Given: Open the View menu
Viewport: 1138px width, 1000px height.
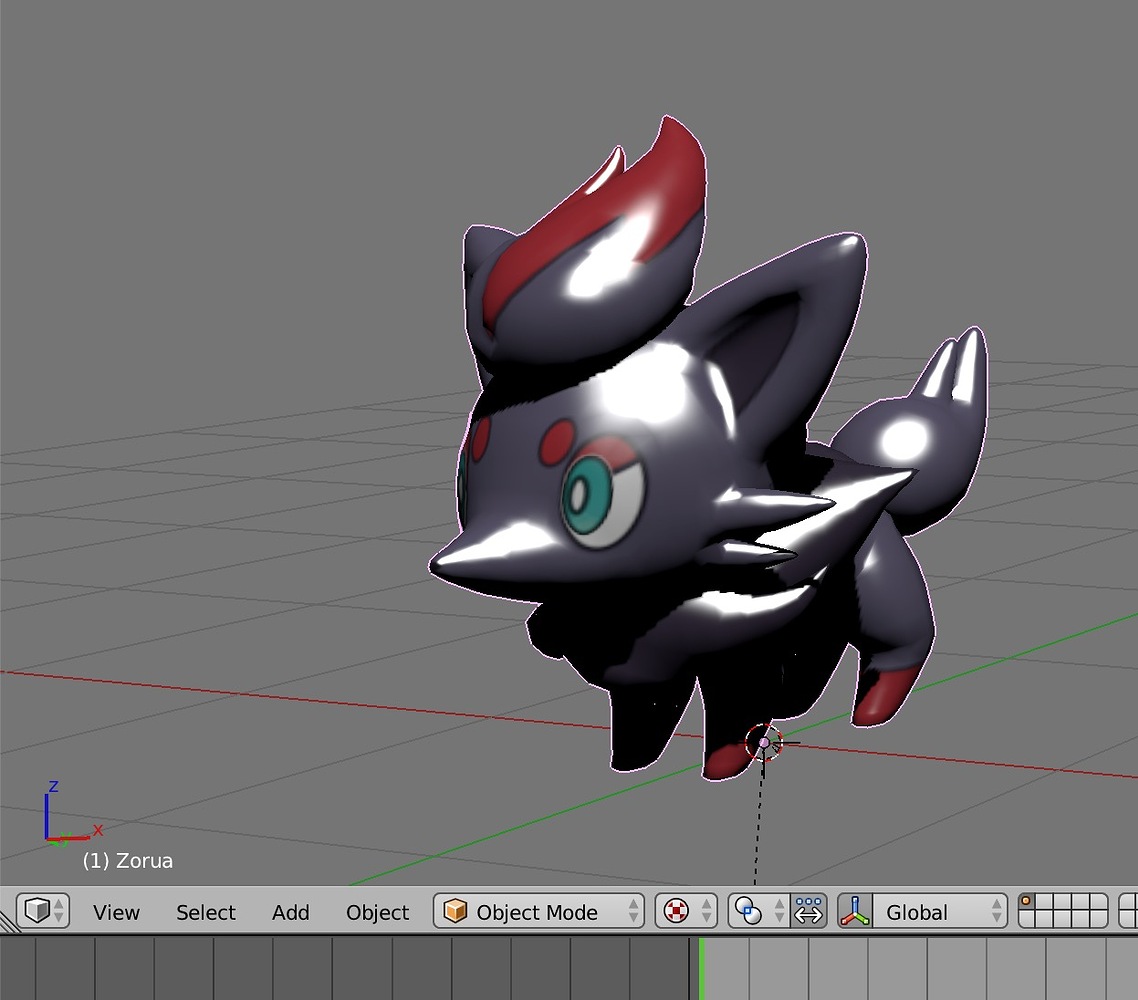Looking at the screenshot, I should click(x=116, y=911).
